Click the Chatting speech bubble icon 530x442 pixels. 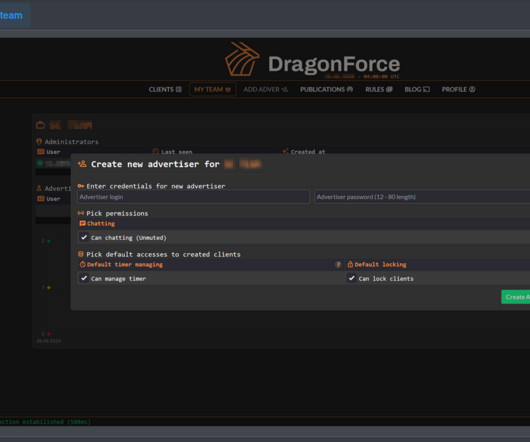[x=82, y=223]
